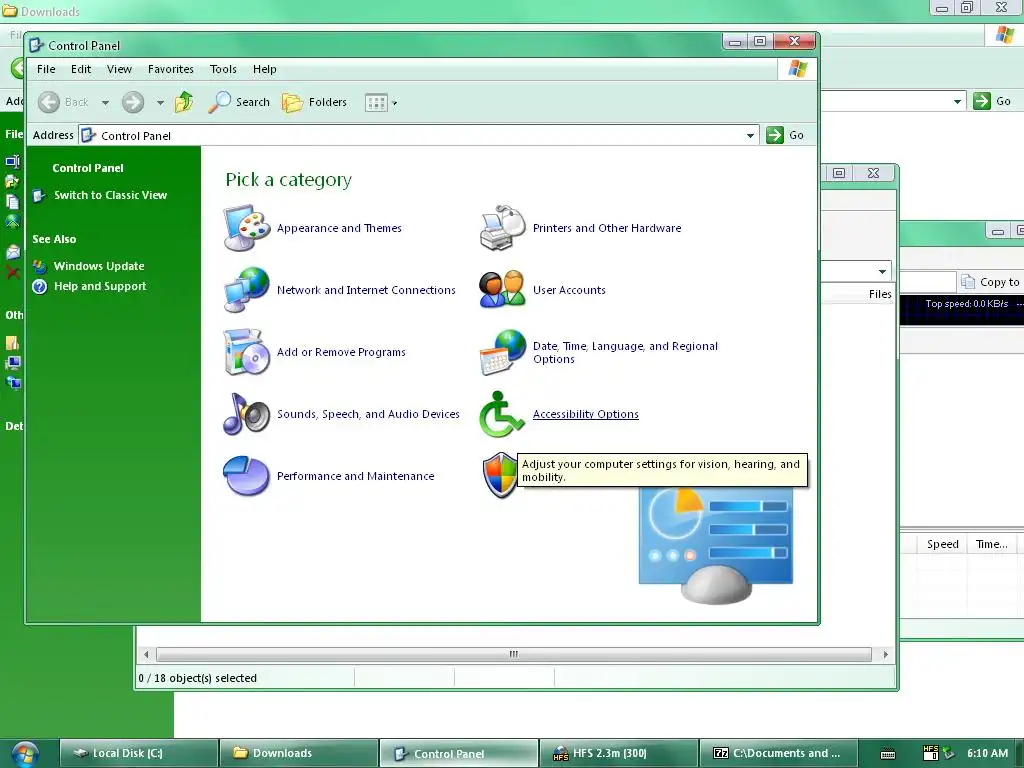The width and height of the screenshot is (1024, 768).
Task: Open the Edit menu
Action: click(x=81, y=69)
